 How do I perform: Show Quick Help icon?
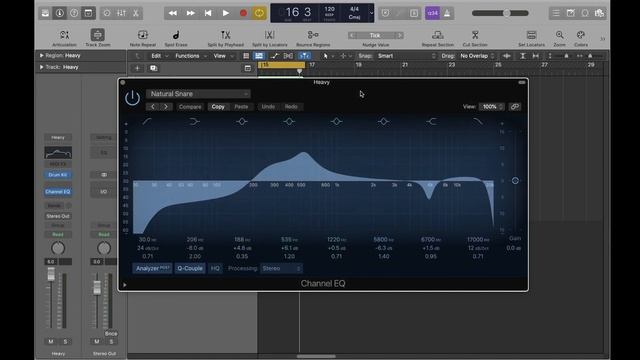pyautogui.click(x=74, y=13)
